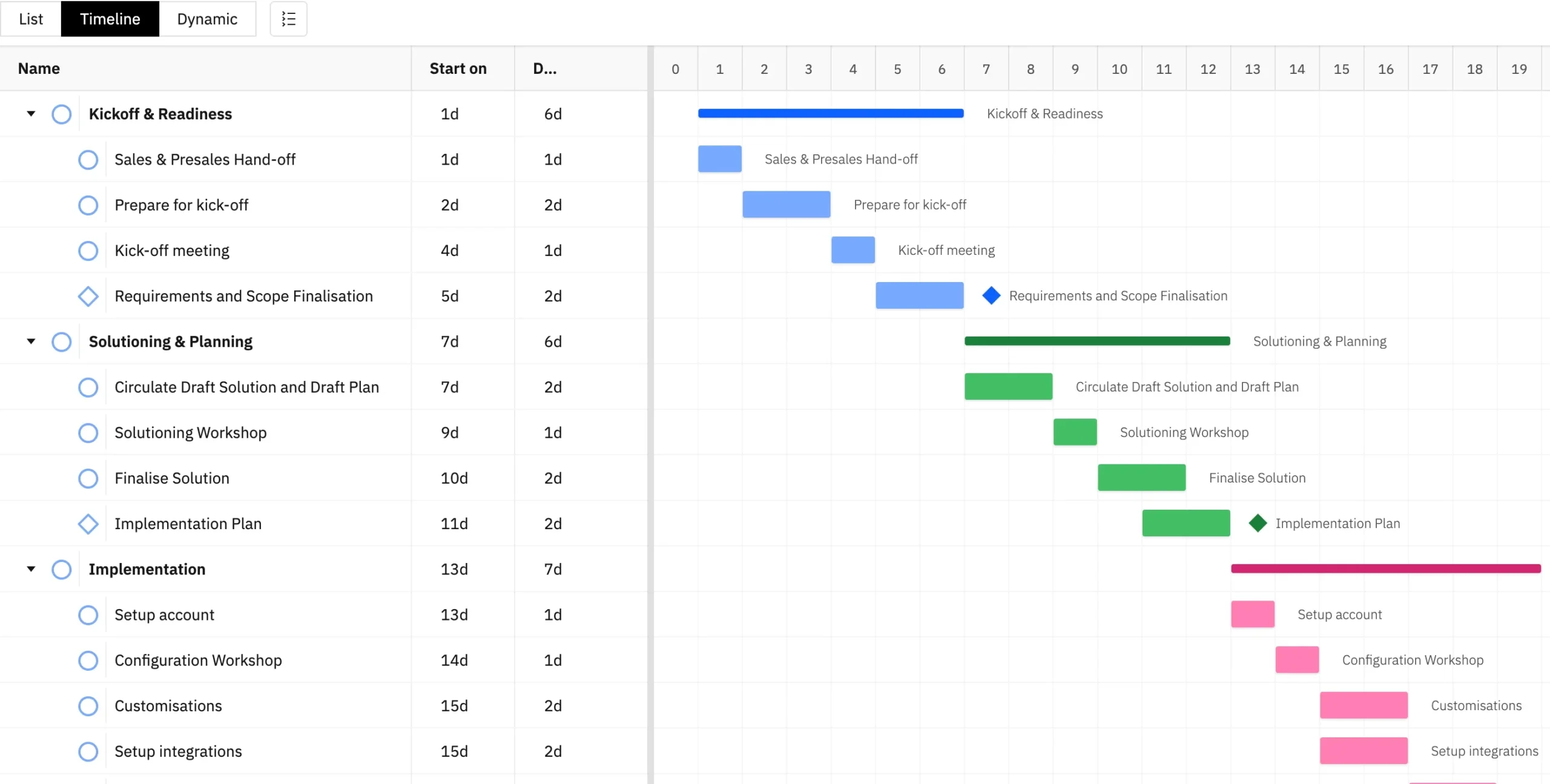Click the outline view icon beside the Dynamic tab
The image size is (1550, 784).
pyautogui.click(x=288, y=19)
